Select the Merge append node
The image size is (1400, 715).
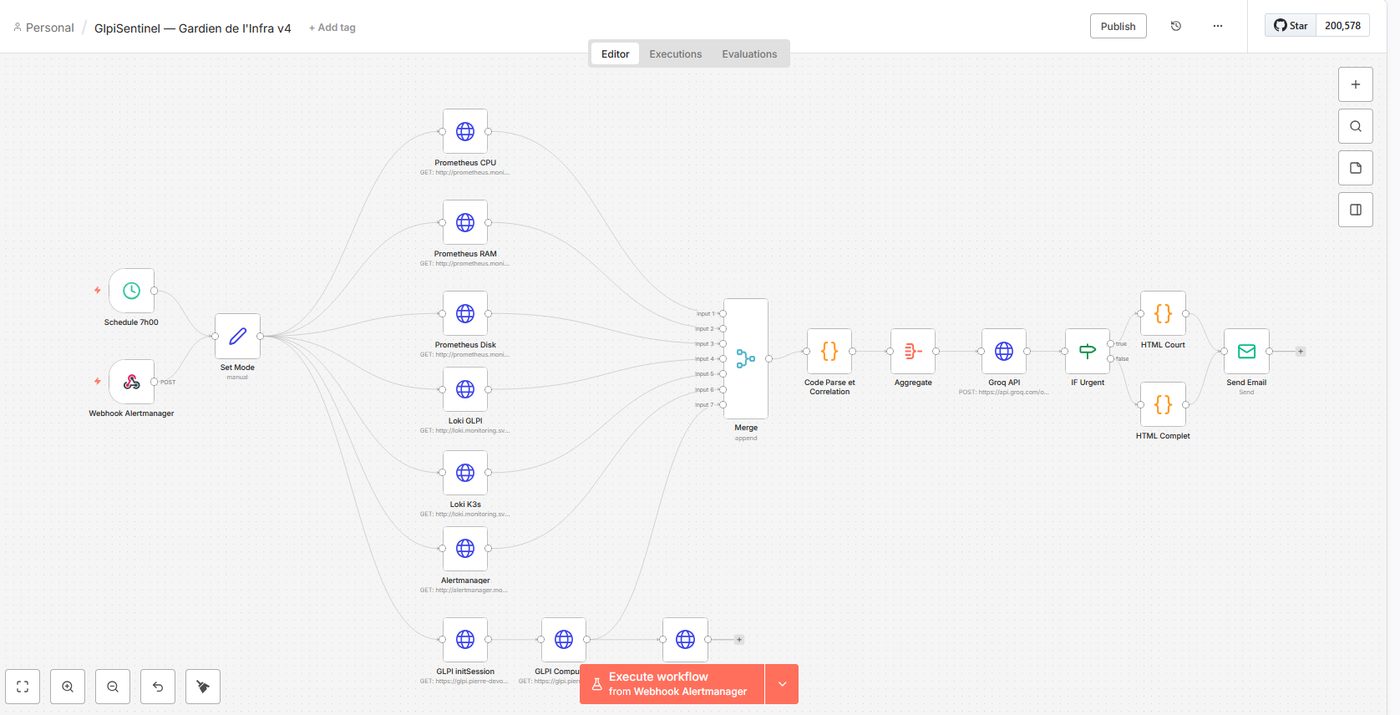point(745,358)
